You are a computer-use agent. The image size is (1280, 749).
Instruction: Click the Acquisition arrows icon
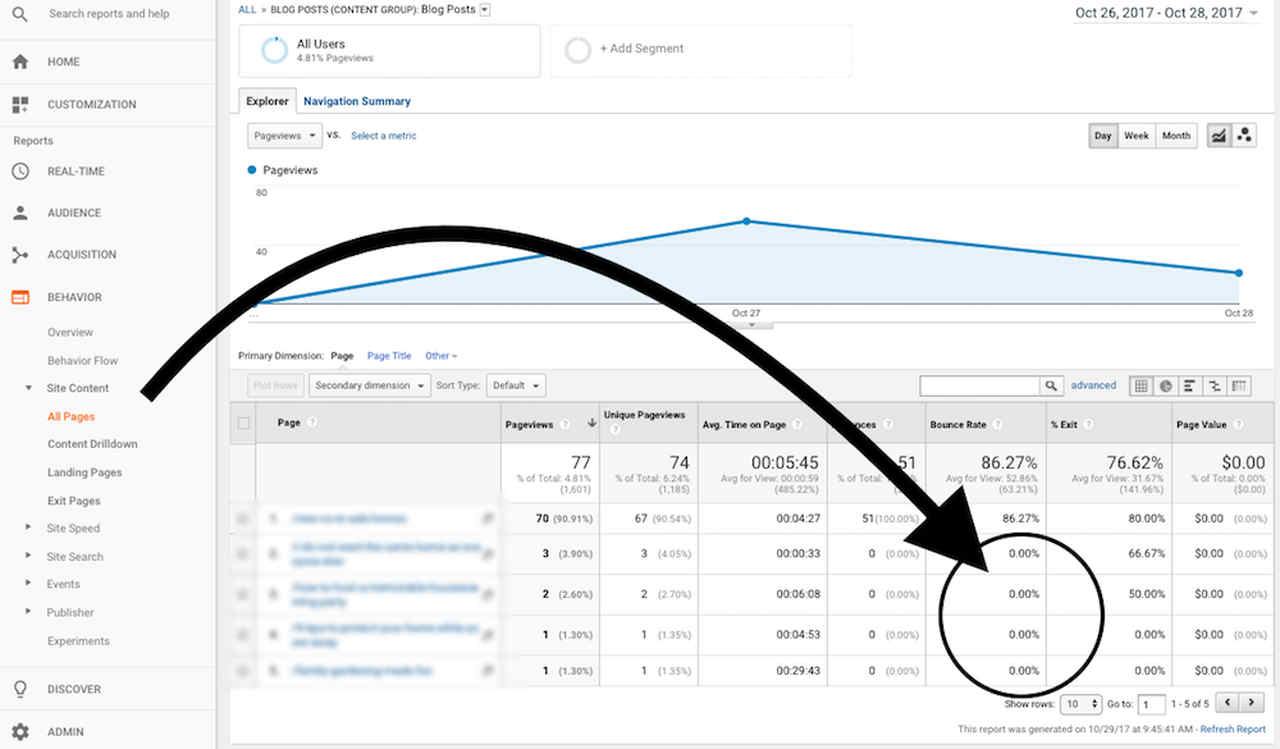pos(20,255)
